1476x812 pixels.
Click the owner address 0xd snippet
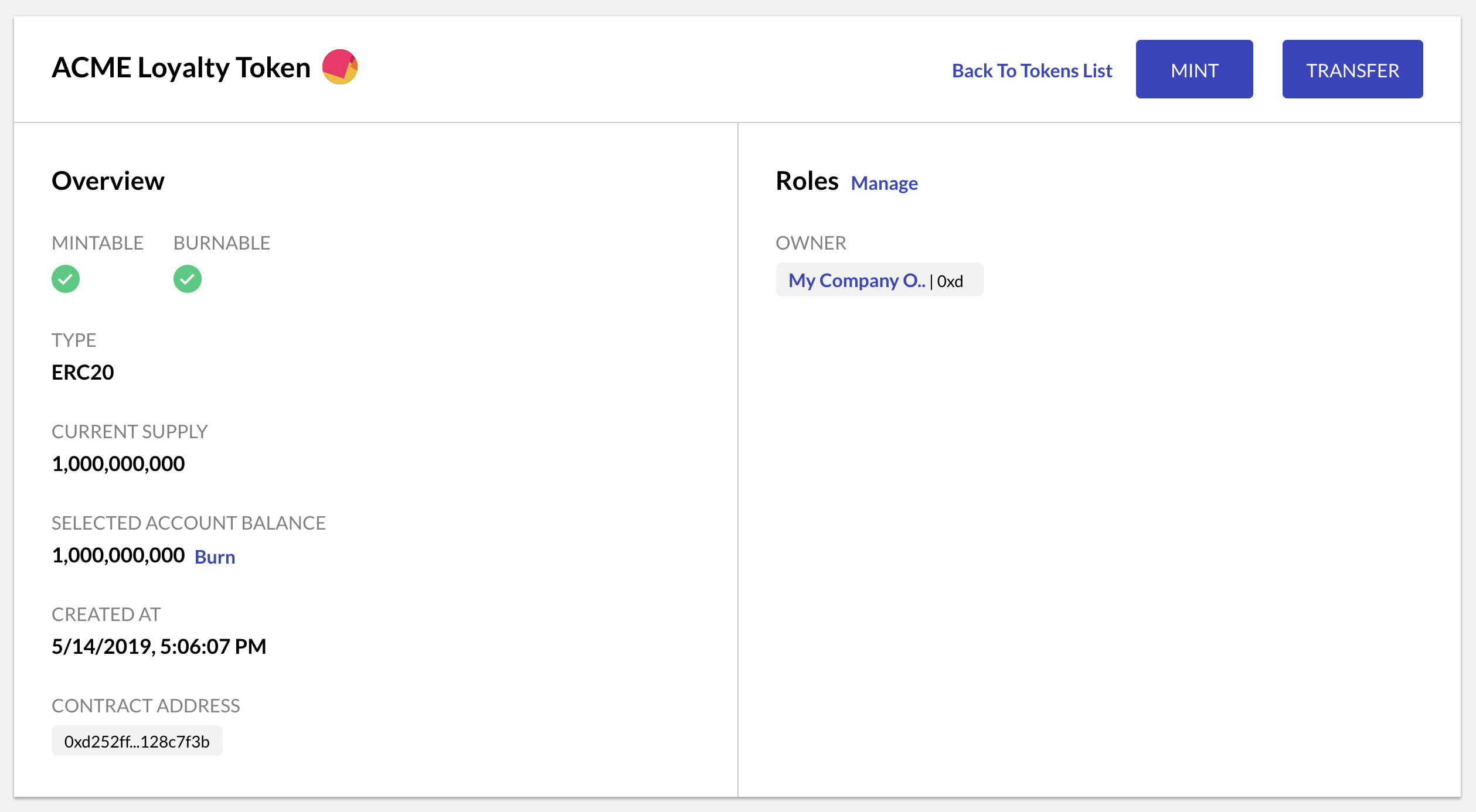pyautogui.click(x=950, y=282)
